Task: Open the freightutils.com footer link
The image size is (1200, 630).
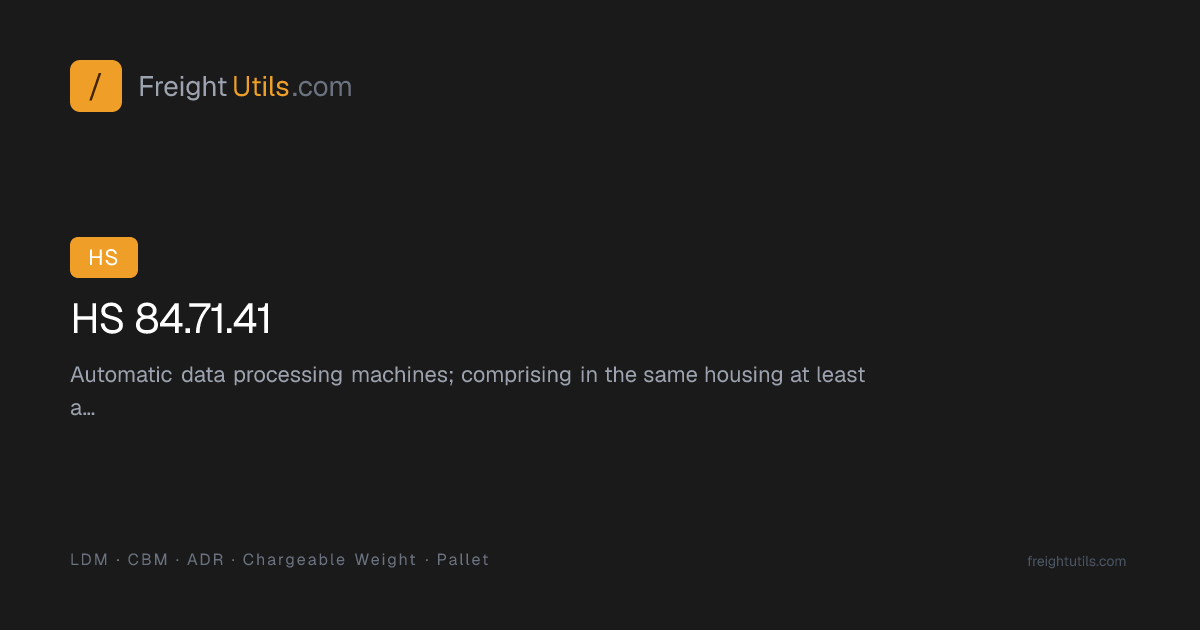Action: click(1076, 562)
